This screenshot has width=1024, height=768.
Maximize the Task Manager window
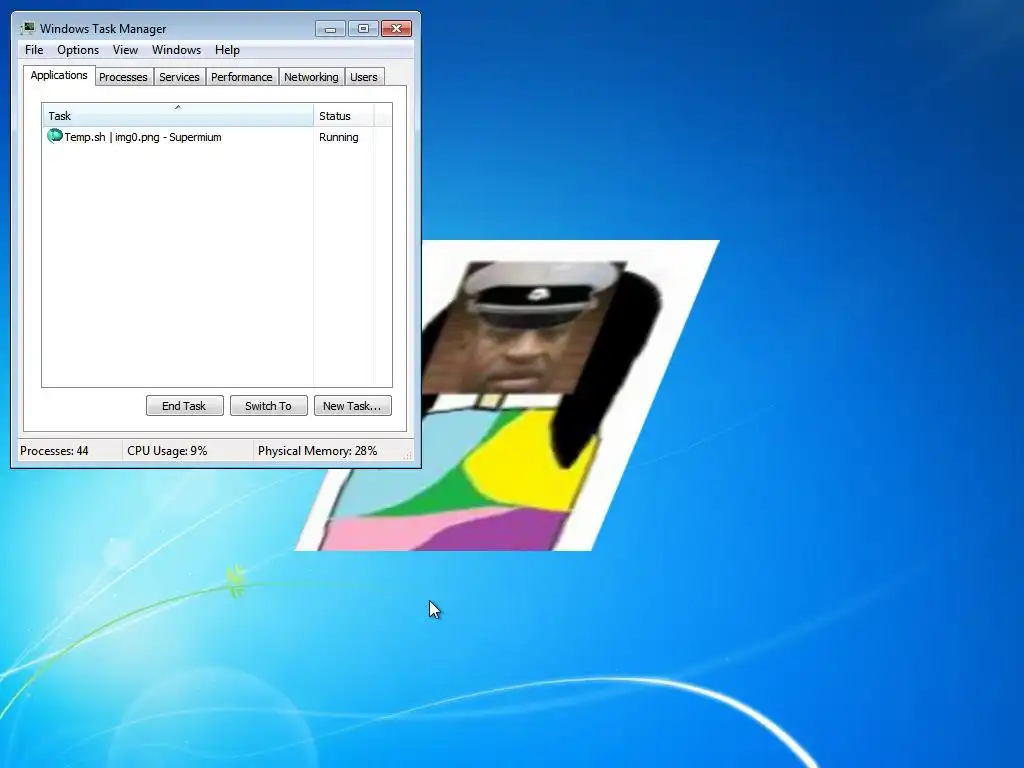point(363,29)
